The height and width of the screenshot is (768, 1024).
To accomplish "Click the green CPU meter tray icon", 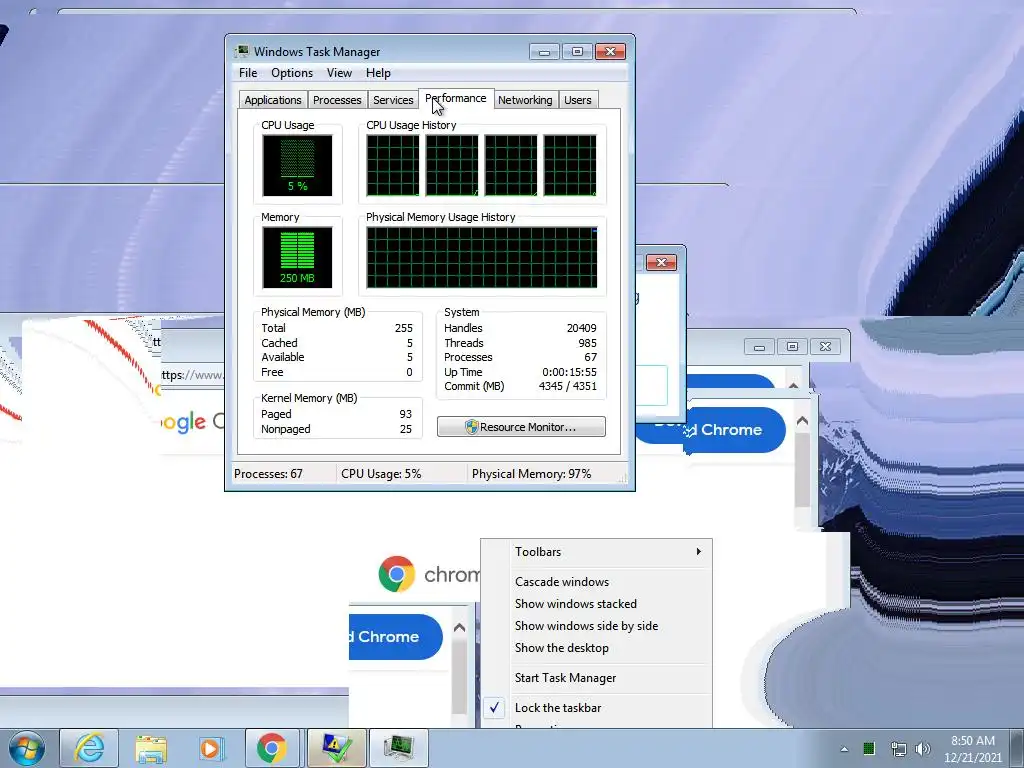I will [x=869, y=749].
